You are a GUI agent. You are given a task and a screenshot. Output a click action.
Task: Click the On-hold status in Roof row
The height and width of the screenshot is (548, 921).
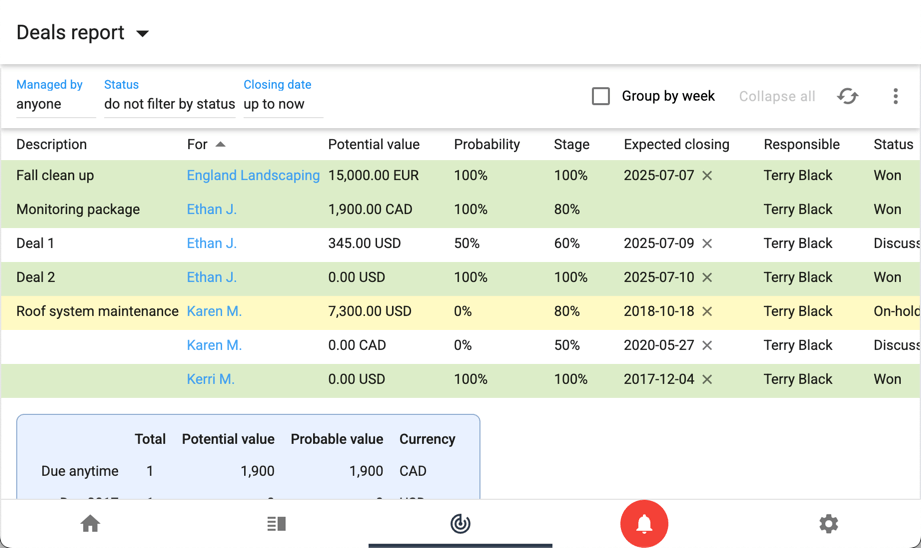point(896,311)
